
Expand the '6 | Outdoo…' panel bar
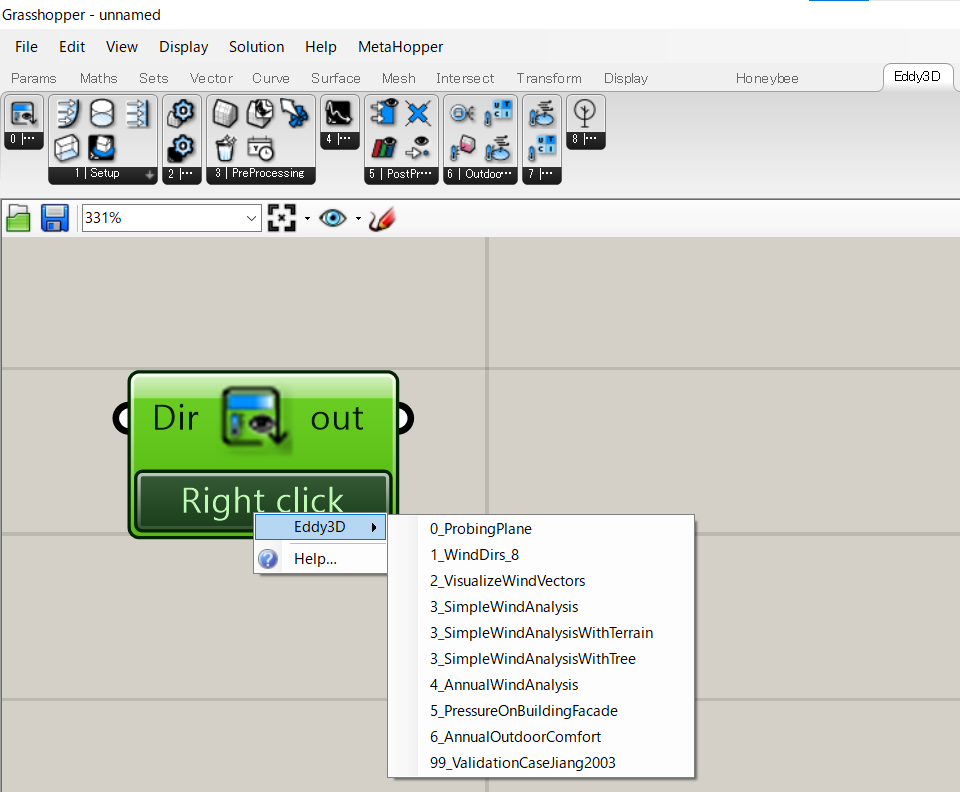click(481, 174)
